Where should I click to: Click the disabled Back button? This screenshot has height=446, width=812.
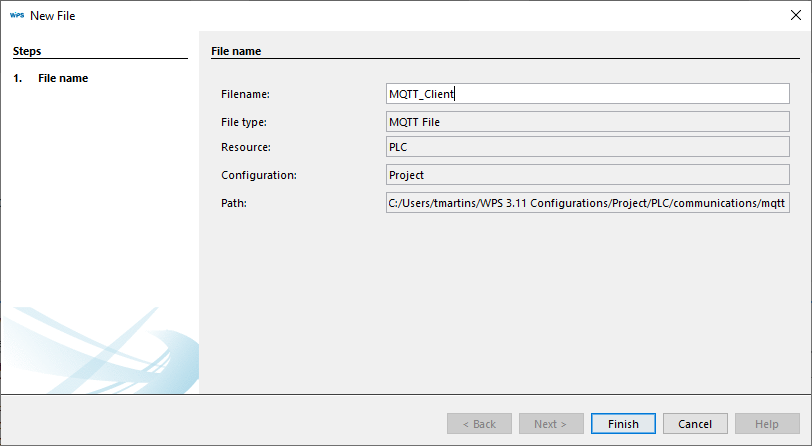pos(479,424)
